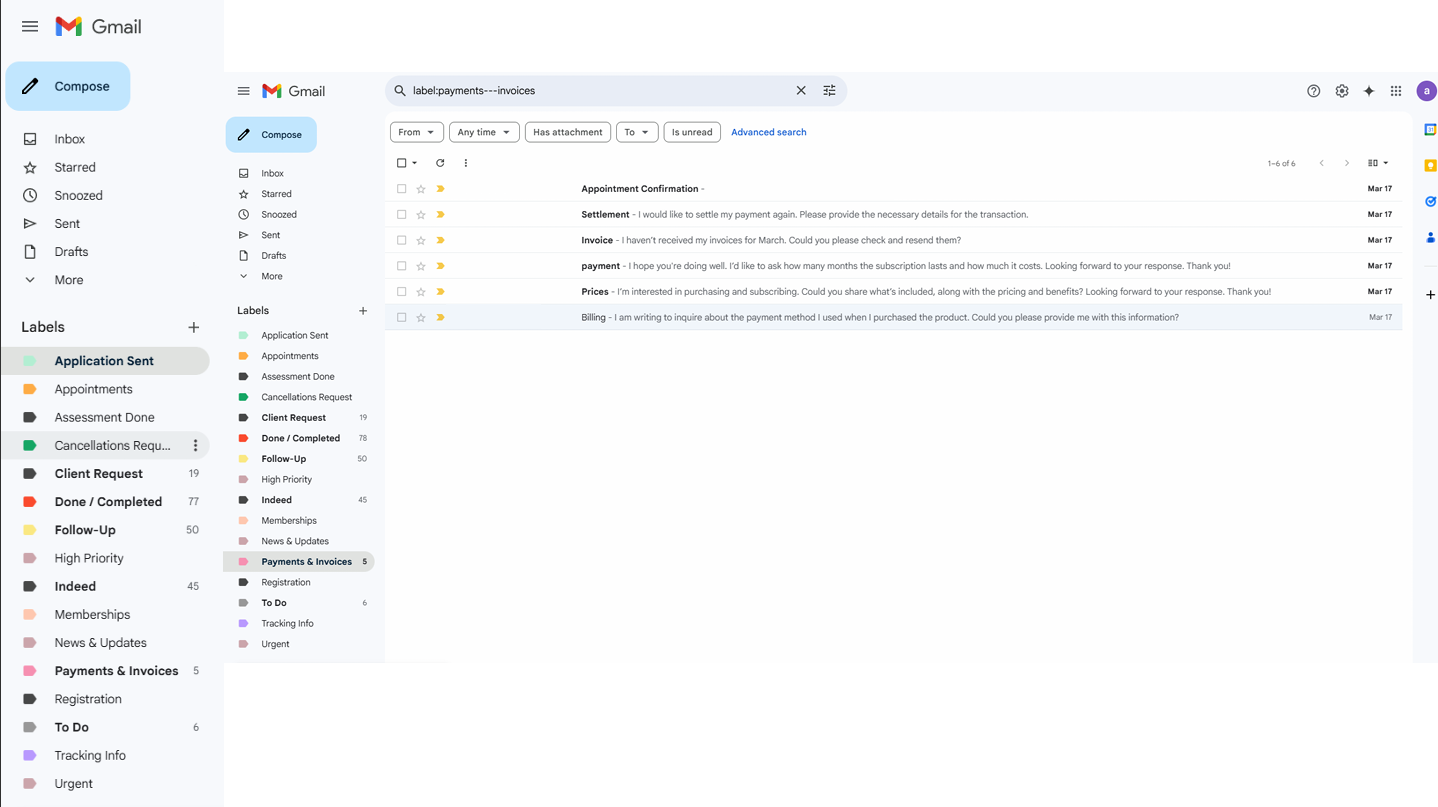Open Google Calendar side panel icon
Screen dimensions: 1438x807
pyautogui.click(x=1430, y=129)
